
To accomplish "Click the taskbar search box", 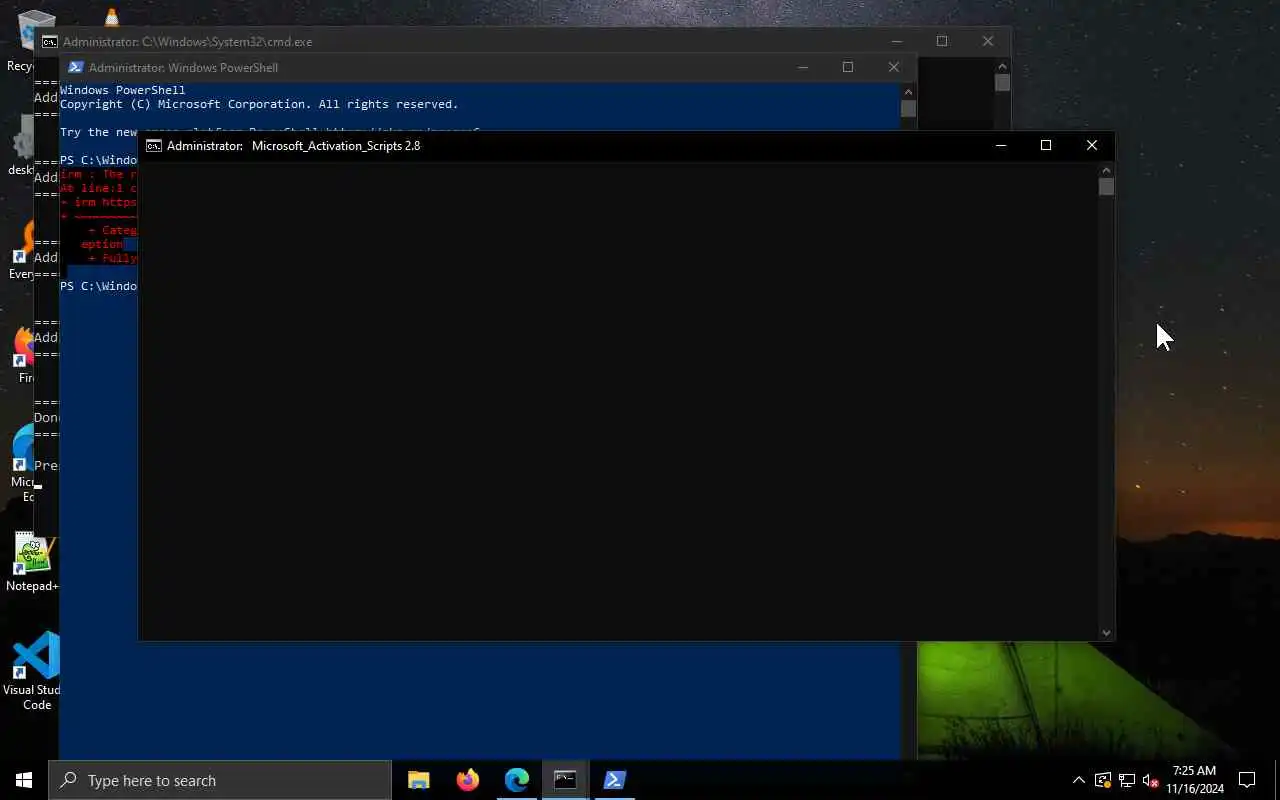I will click(x=220, y=780).
